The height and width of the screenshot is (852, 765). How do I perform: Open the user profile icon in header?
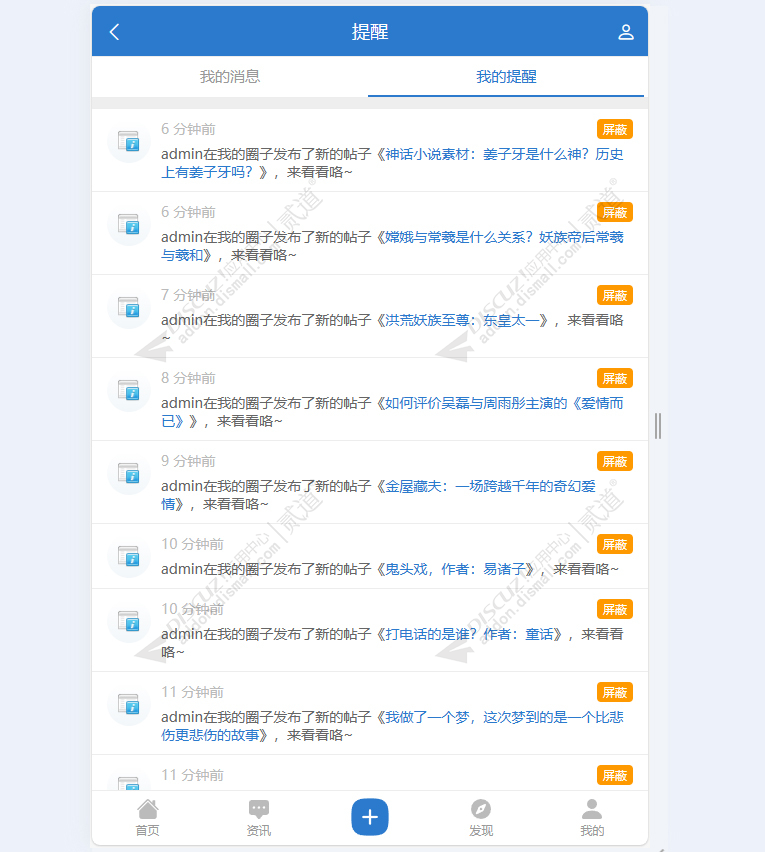(626, 32)
